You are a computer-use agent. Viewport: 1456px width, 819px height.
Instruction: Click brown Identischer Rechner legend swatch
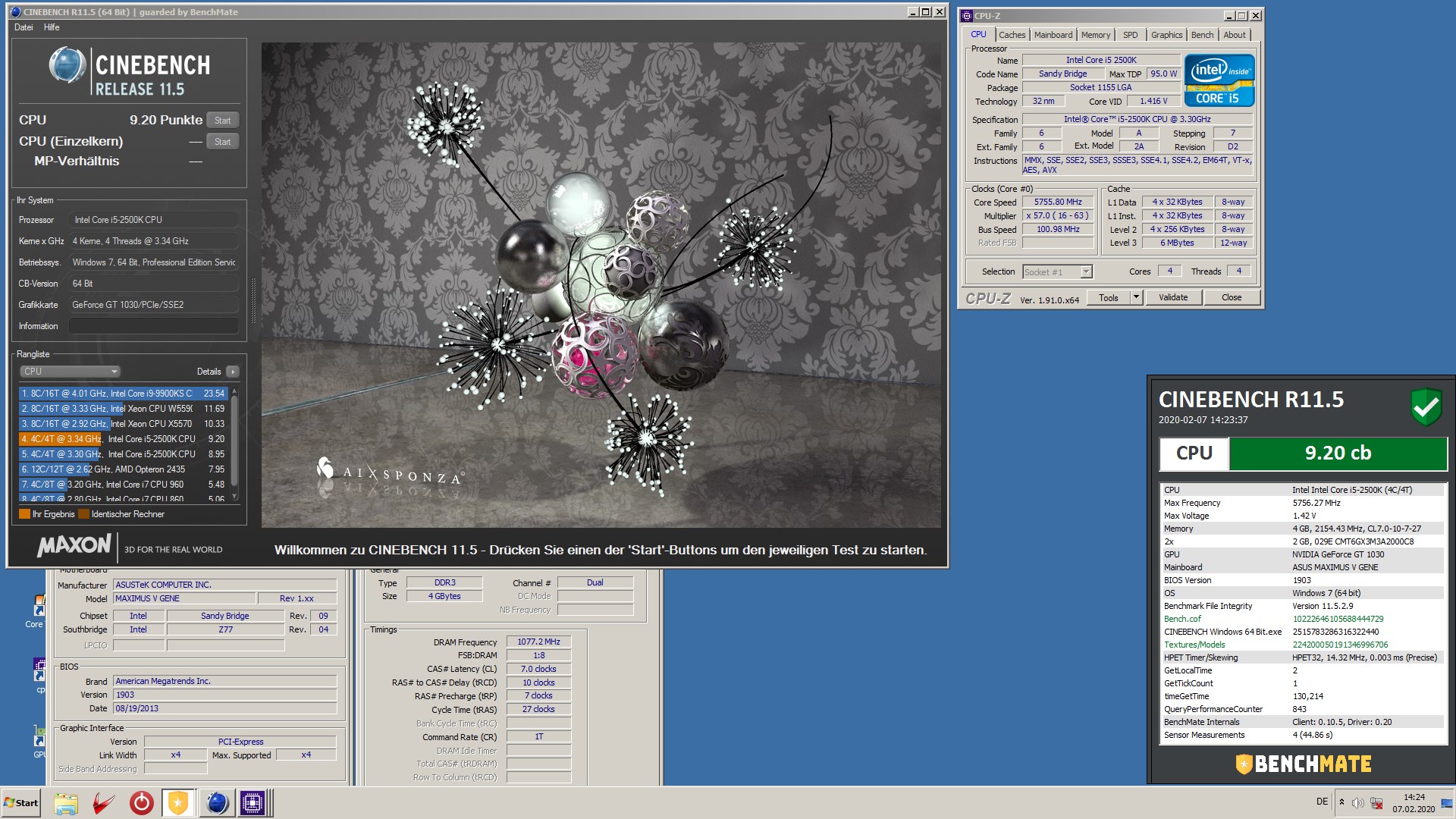83,514
